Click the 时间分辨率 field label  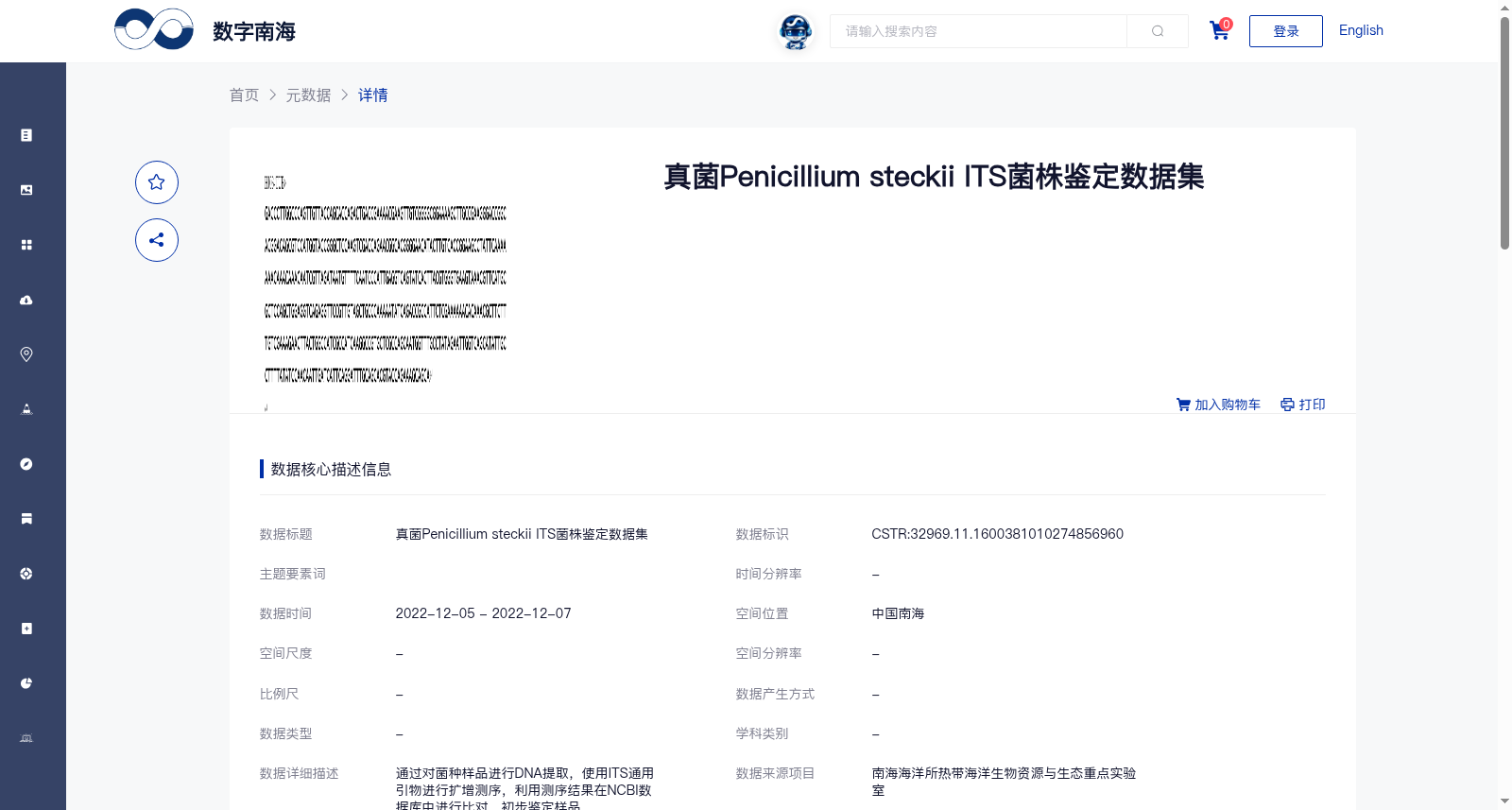coord(769,574)
